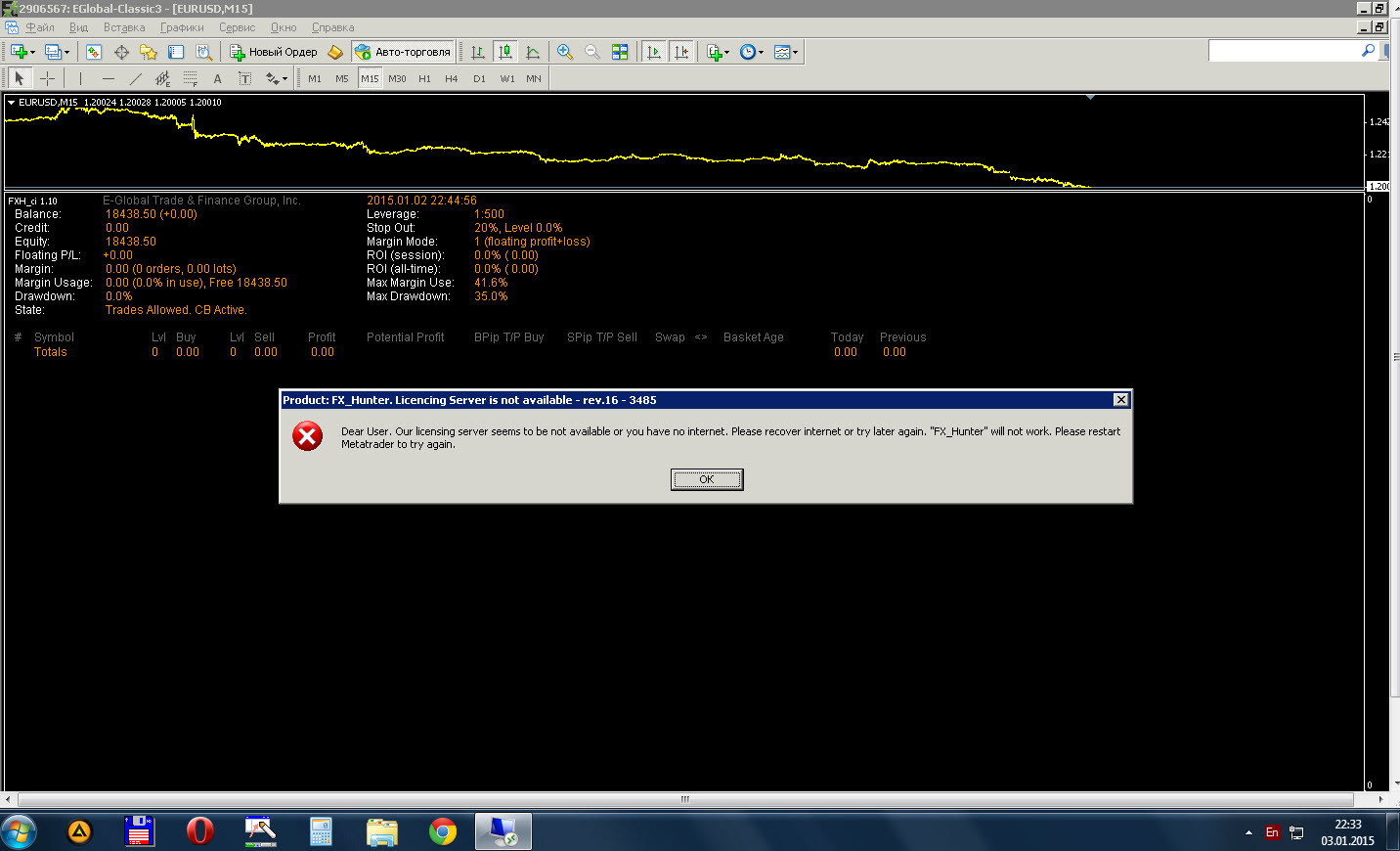Open the Окно menu

284,27
